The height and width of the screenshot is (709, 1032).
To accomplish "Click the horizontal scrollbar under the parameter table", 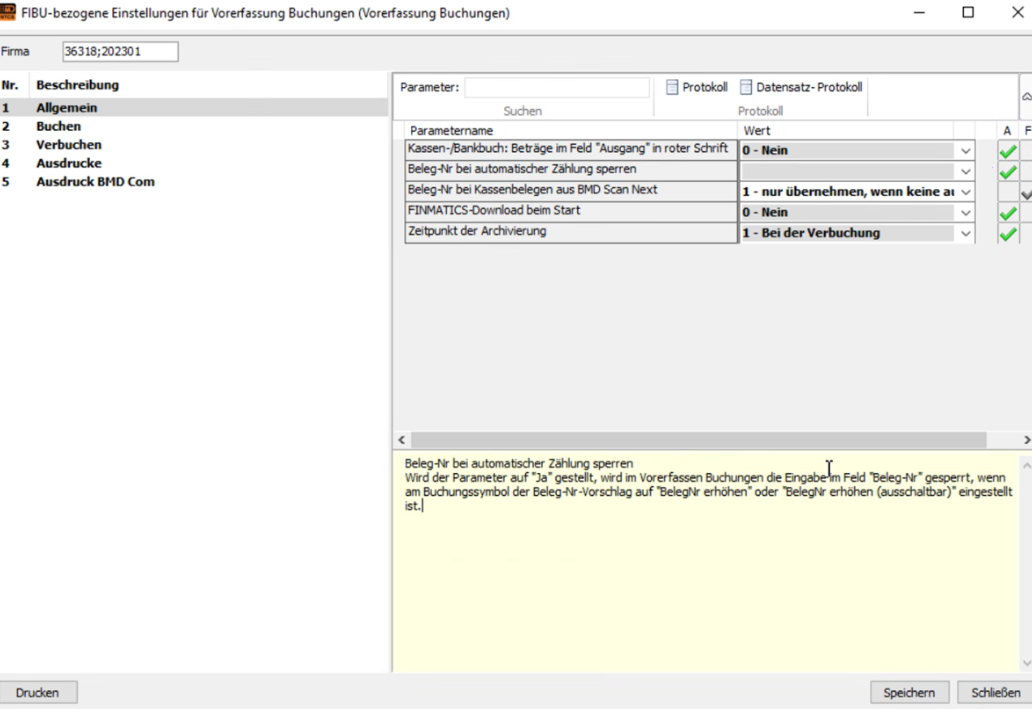I will coord(698,440).
